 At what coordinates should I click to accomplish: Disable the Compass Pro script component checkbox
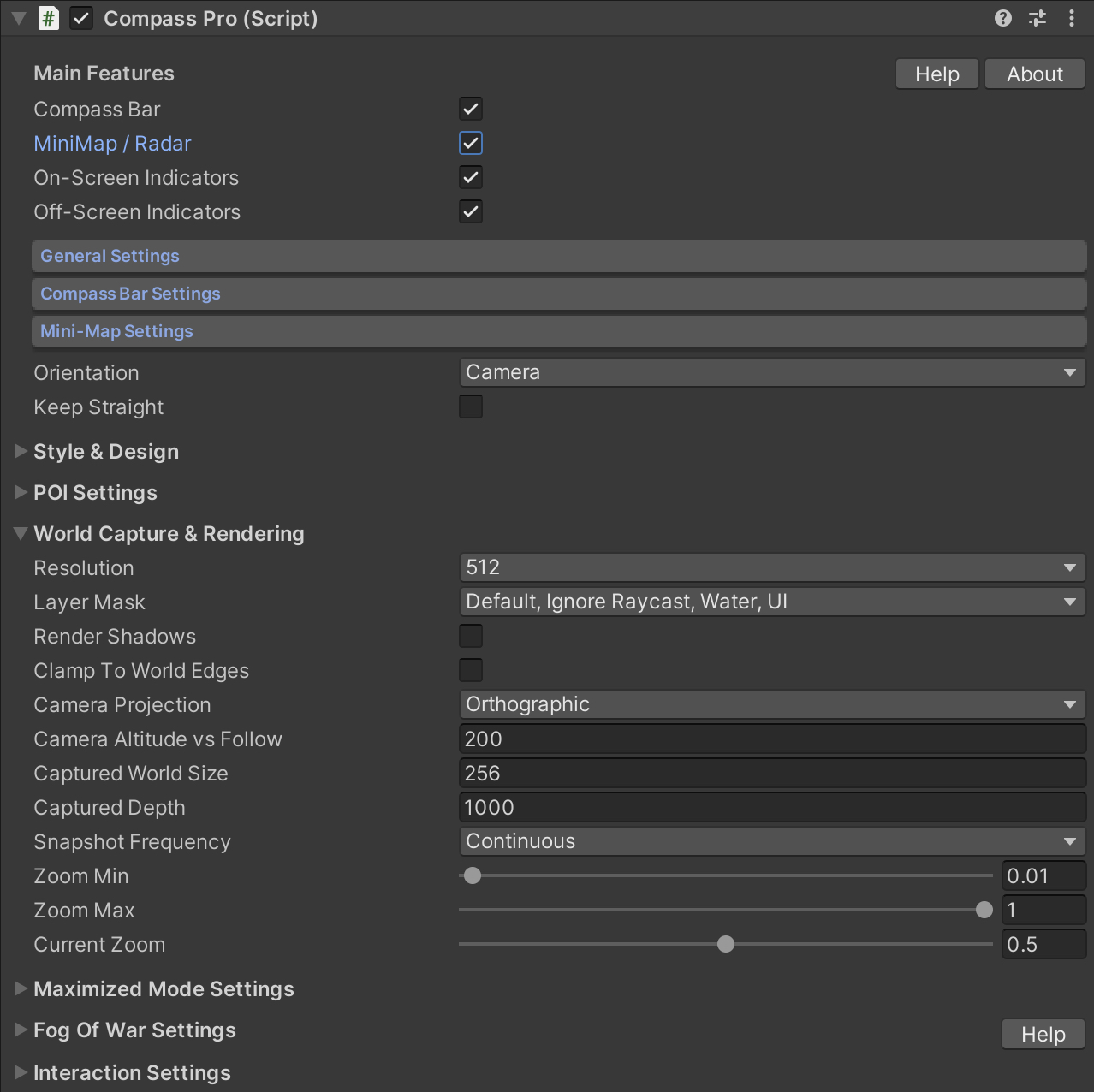pos(81,18)
